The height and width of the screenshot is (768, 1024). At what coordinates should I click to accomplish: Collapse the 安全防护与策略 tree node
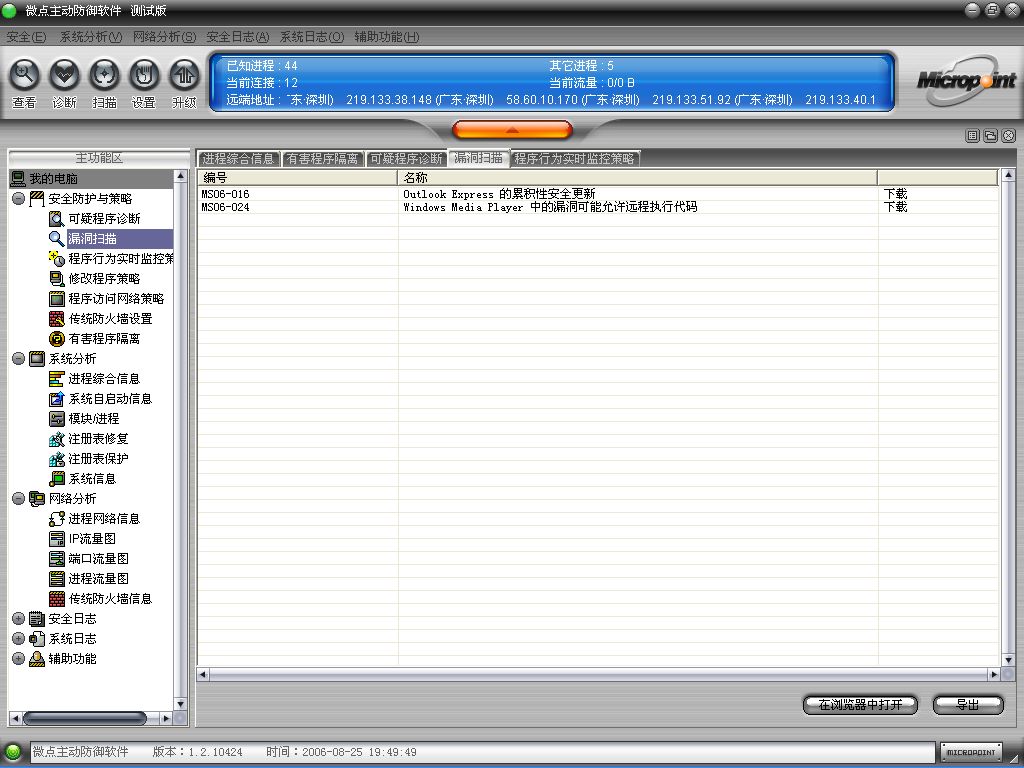18,199
